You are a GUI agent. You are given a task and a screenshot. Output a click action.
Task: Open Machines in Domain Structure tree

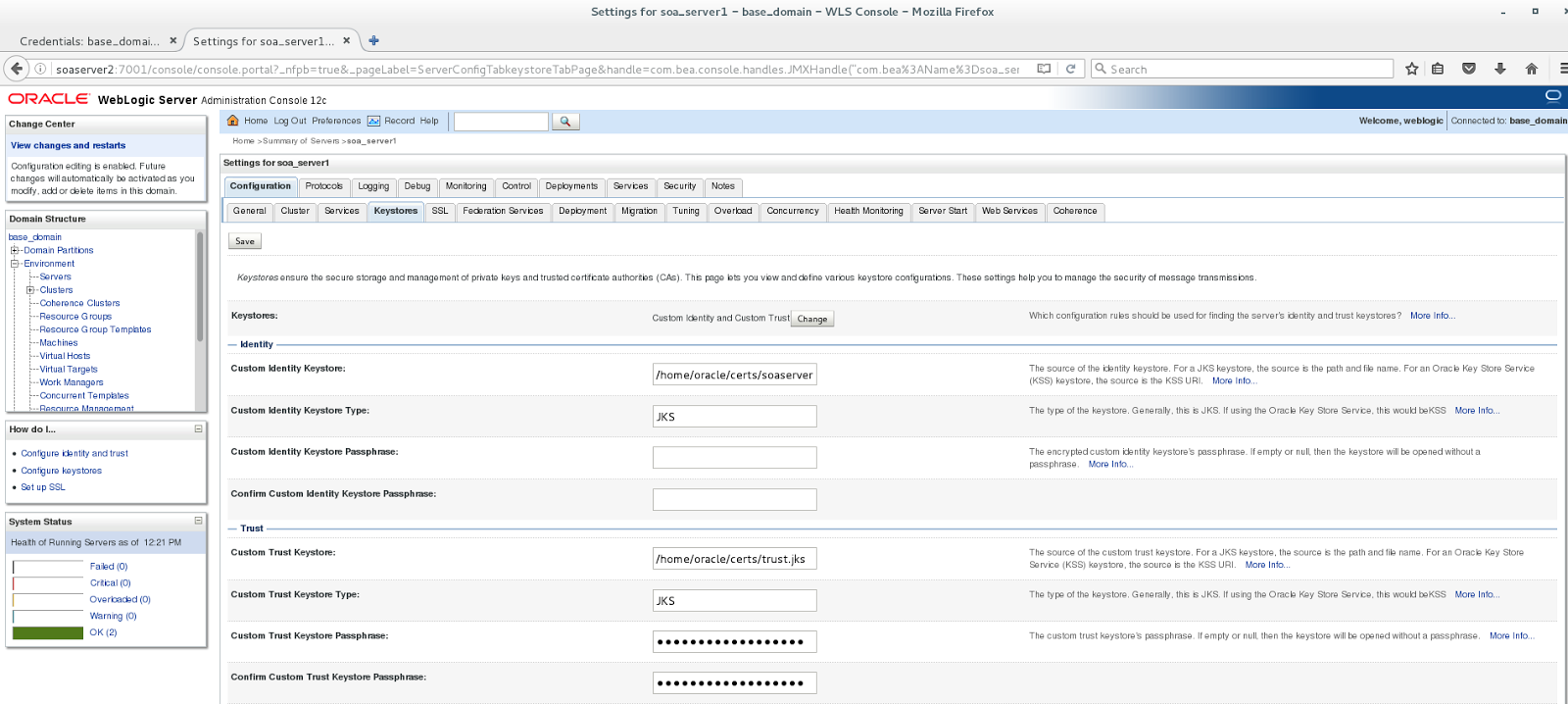[59, 343]
